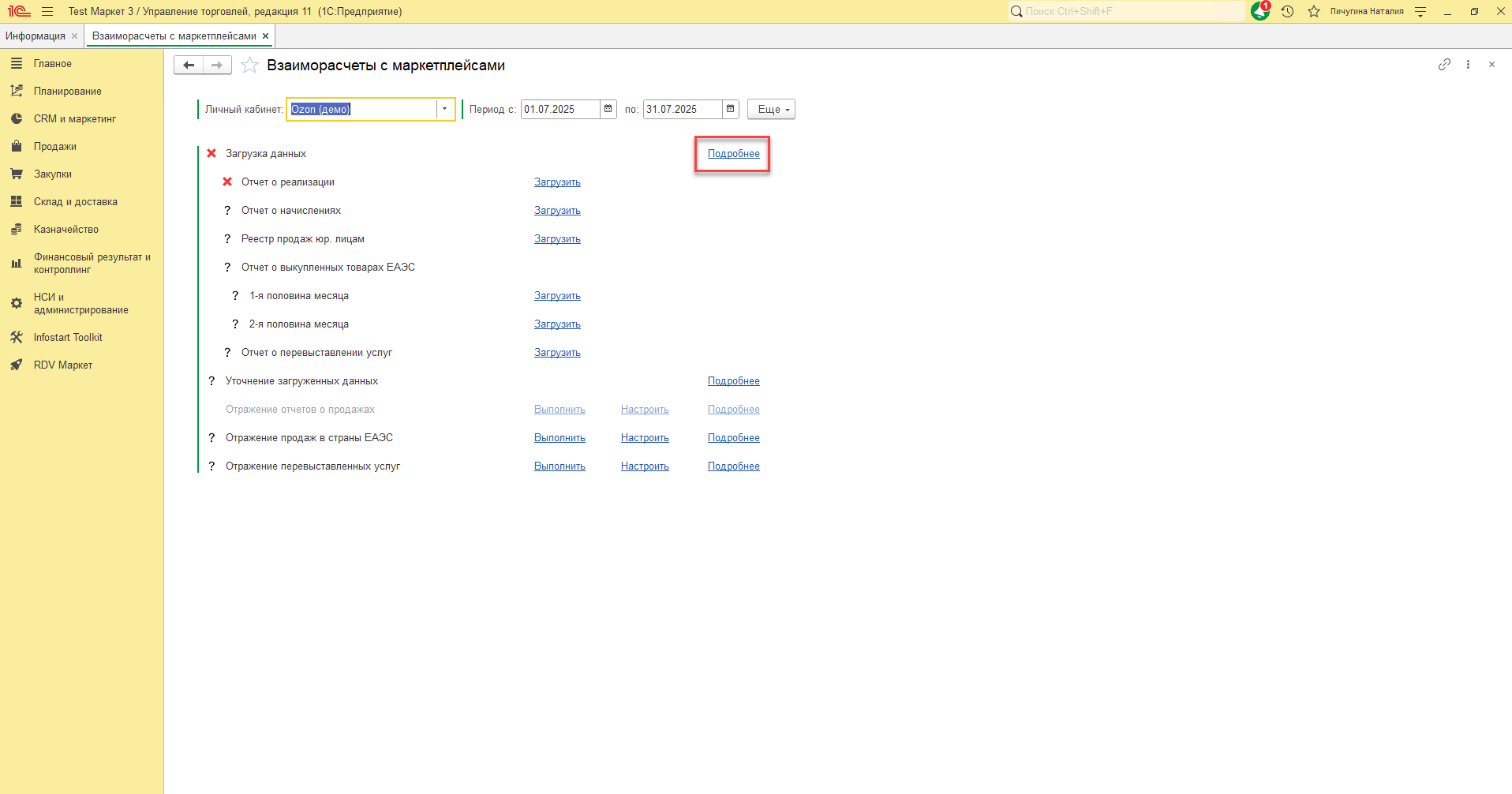Viewport: 1512px width, 794px height.
Task: Open calendar picker for period start date
Action: (608, 109)
